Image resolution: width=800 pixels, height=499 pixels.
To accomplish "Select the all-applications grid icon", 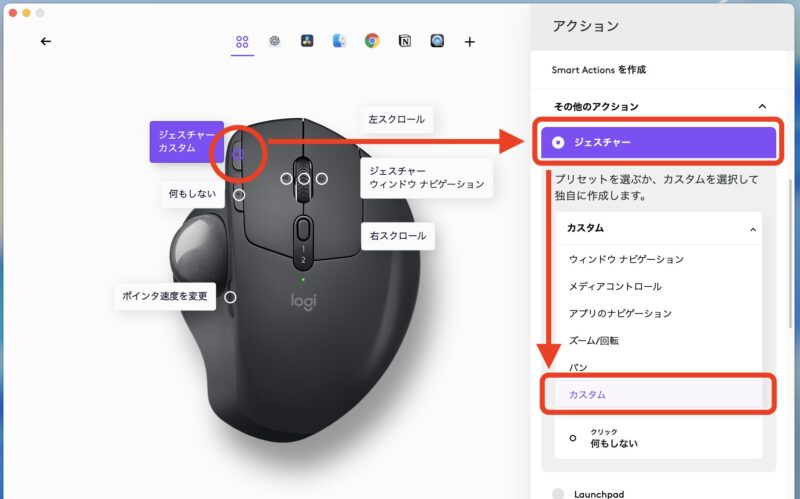I will point(242,41).
